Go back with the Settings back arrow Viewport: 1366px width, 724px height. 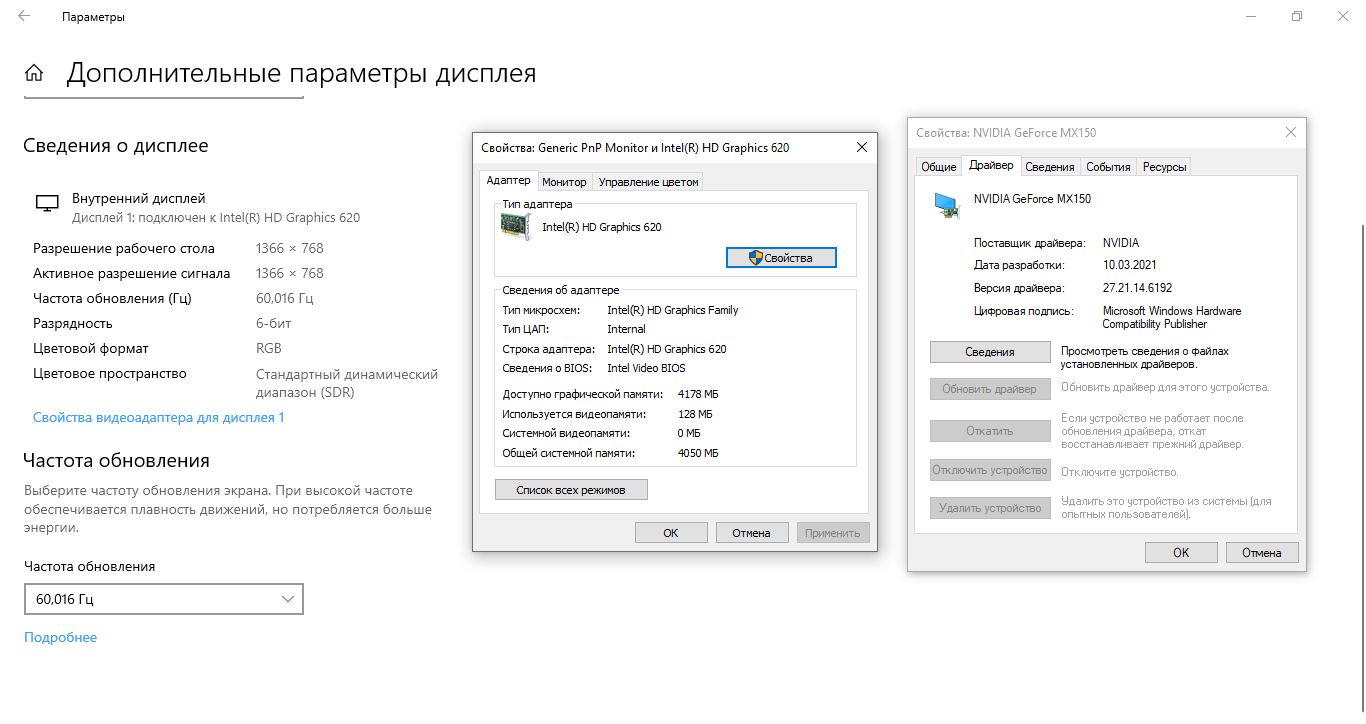[24, 17]
